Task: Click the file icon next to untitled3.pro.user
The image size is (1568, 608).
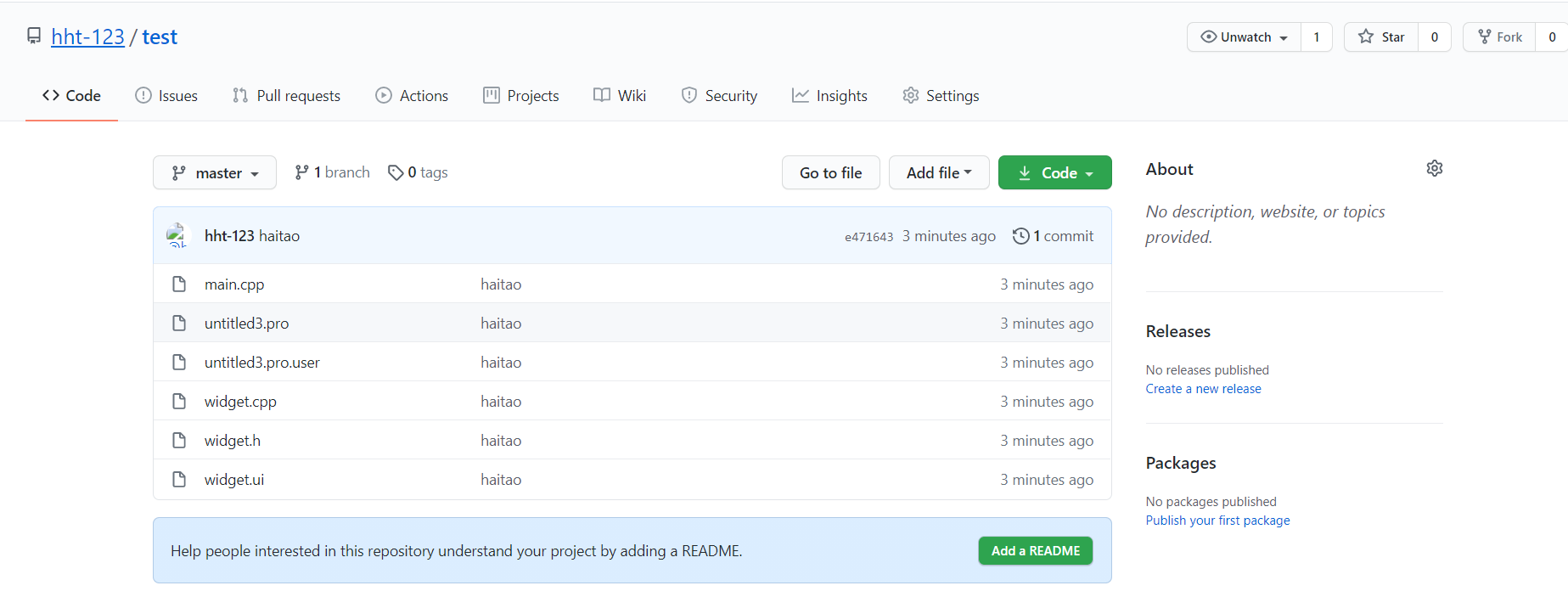Action: [179, 362]
